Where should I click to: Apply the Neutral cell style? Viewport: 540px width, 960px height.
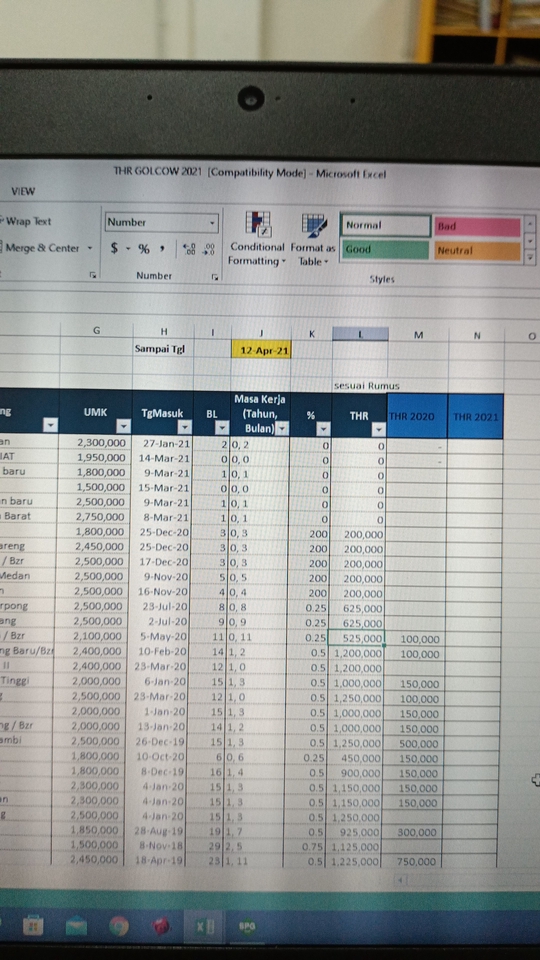pyautogui.click(x=478, y=250)
